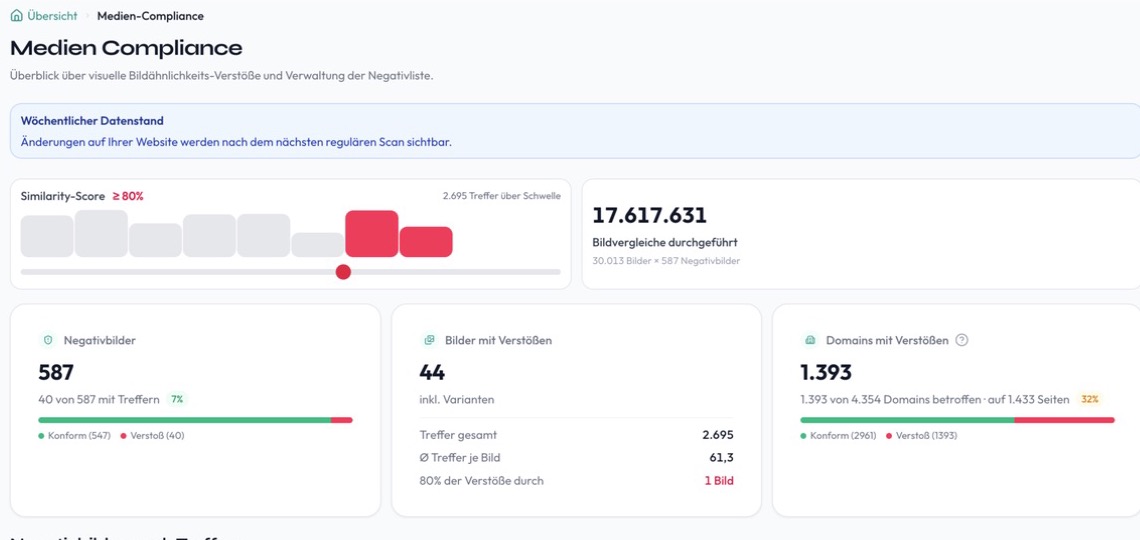Open the Übersicht breadcrumb link
1140x540 pixels.
click(52, 15)
